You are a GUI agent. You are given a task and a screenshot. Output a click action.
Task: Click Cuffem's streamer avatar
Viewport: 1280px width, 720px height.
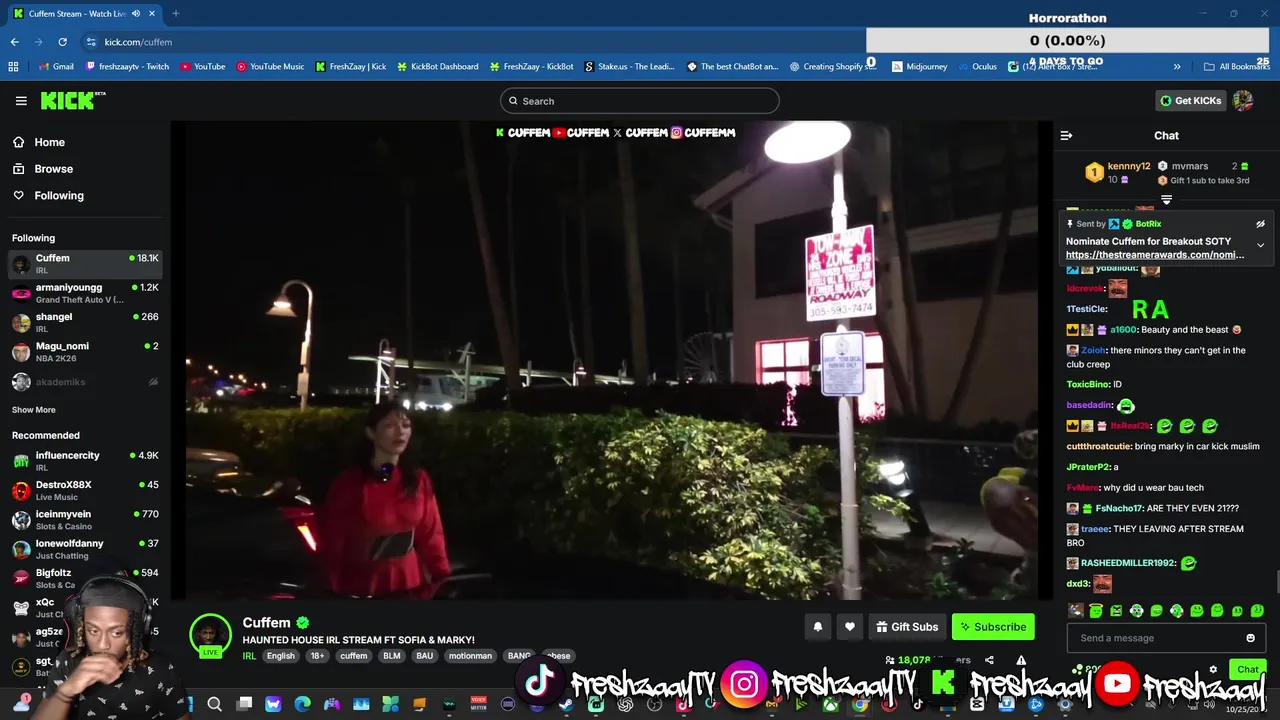210,634
